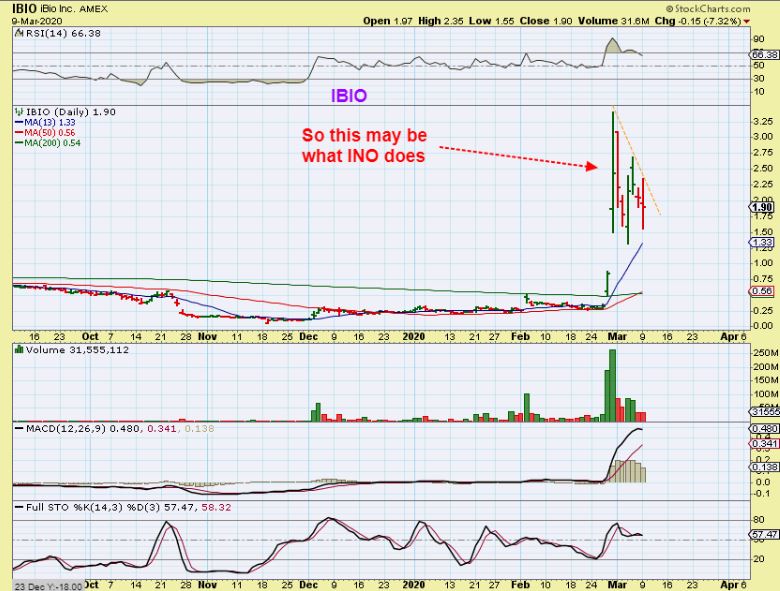The image size is (780, 591).
Task: Click the High 2.35 value
Action: pyautogui.click(x=441, y=21)
